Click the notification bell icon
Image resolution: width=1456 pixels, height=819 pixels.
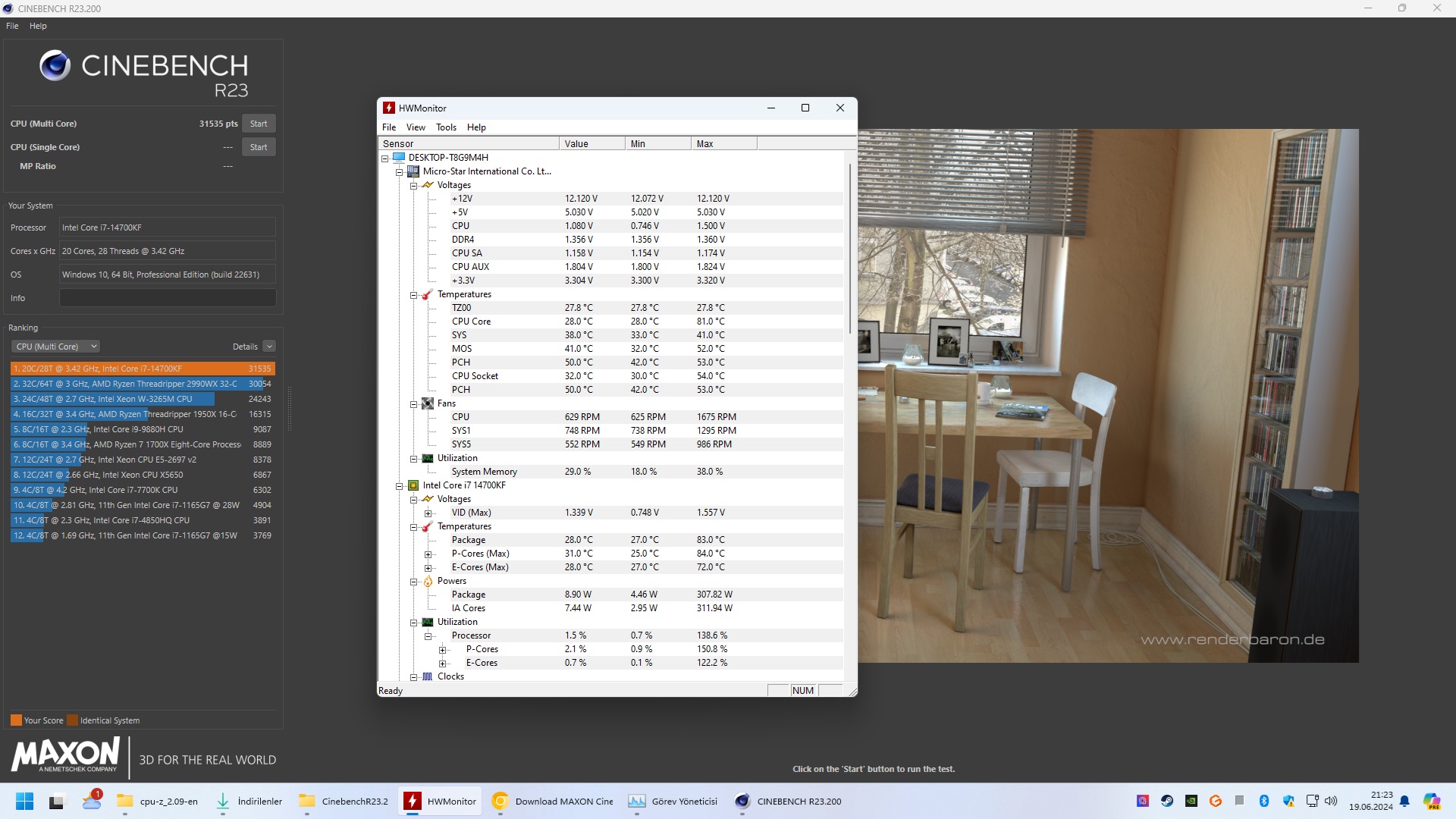click(1404, 801)
